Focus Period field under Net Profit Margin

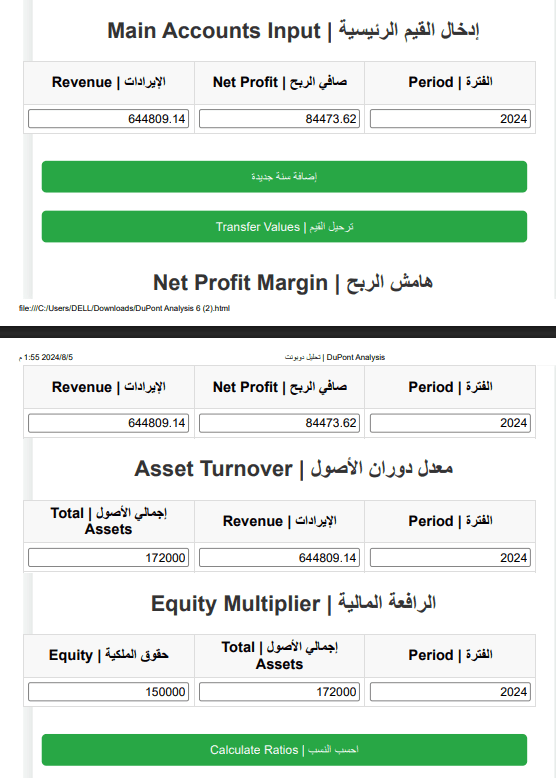(450, 423)
